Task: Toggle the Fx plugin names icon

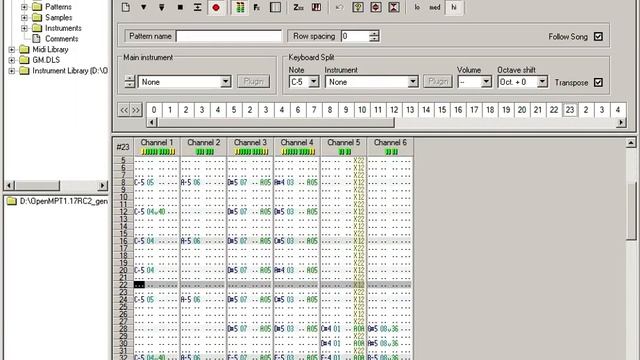Action: point(257,7)
